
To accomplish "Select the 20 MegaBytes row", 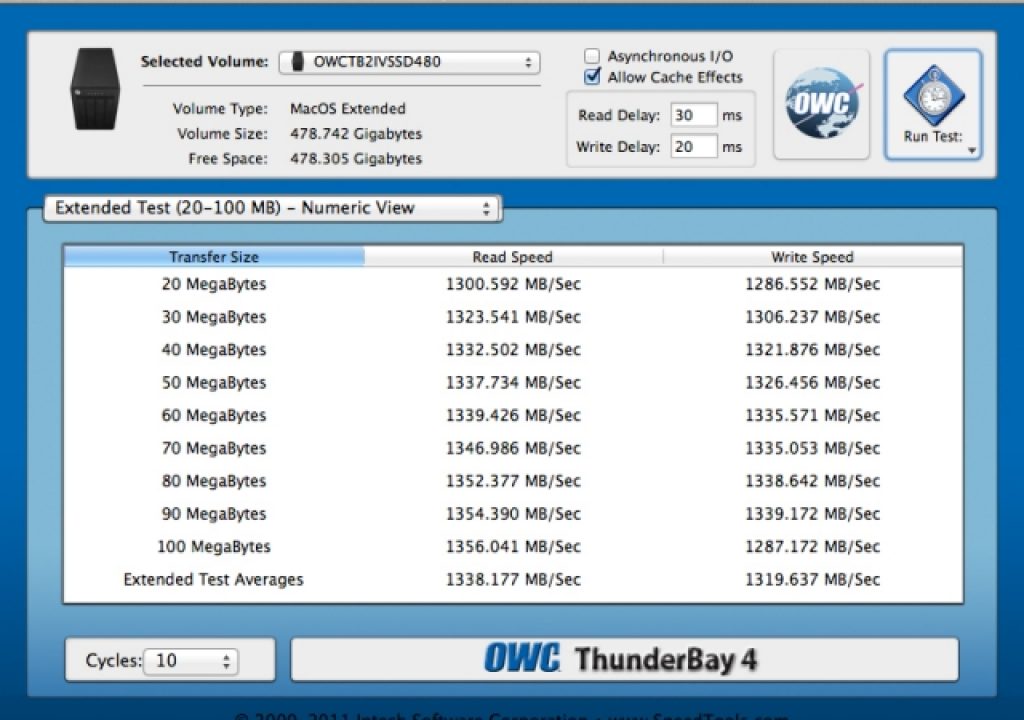I will coord(513,284).
